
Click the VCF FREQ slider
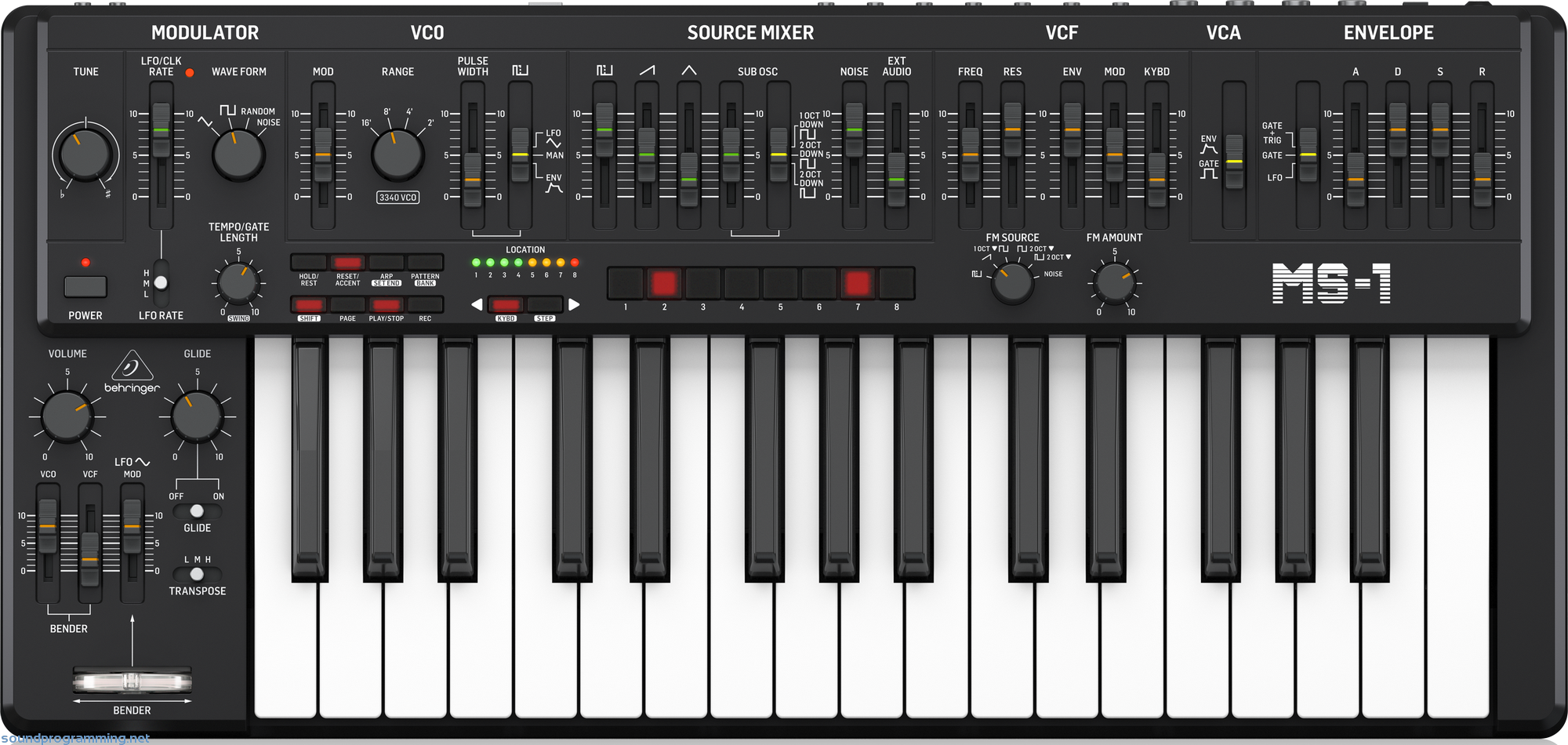point(970,155)
